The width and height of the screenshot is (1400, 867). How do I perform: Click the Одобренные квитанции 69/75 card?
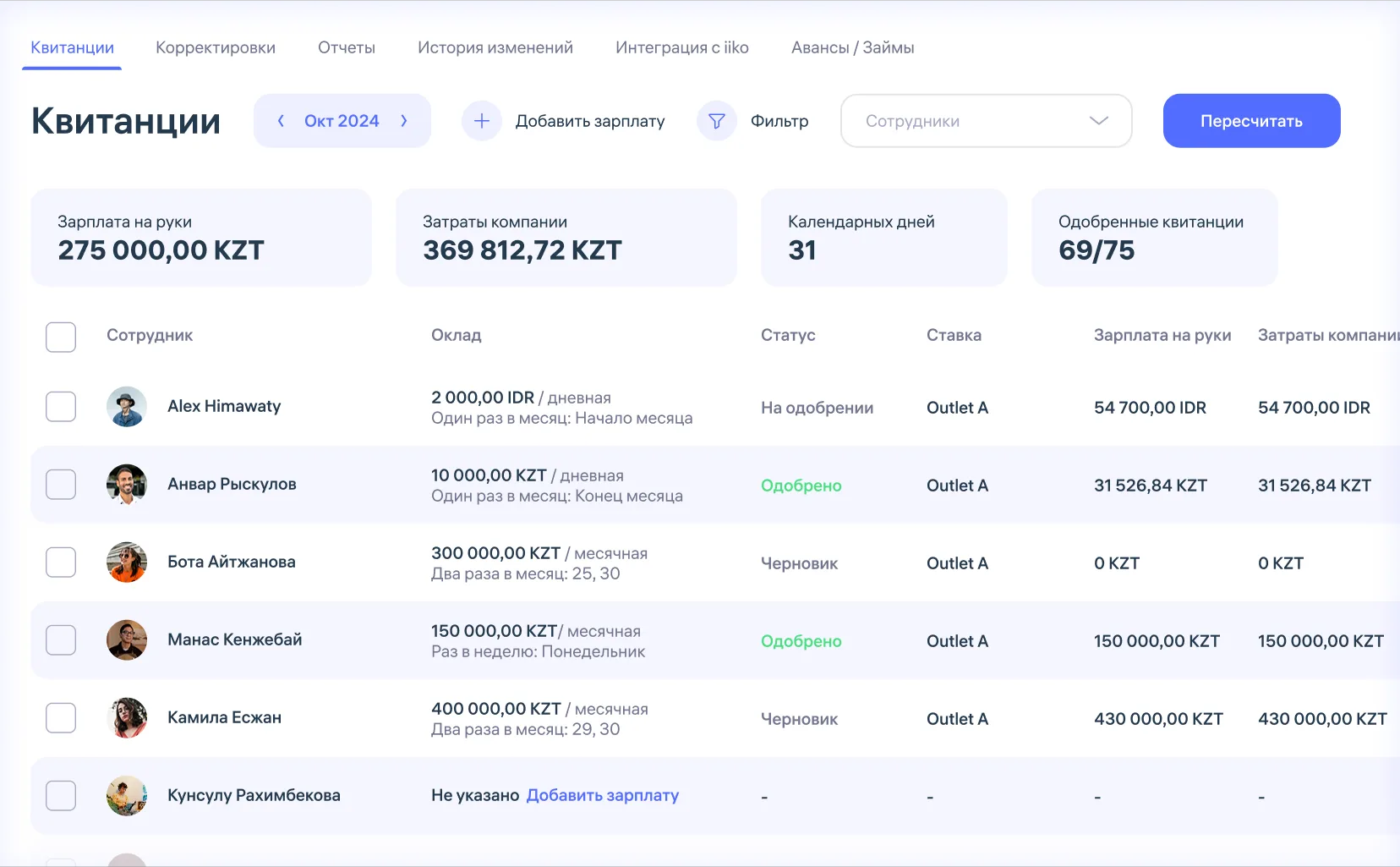click(1155, 238)
